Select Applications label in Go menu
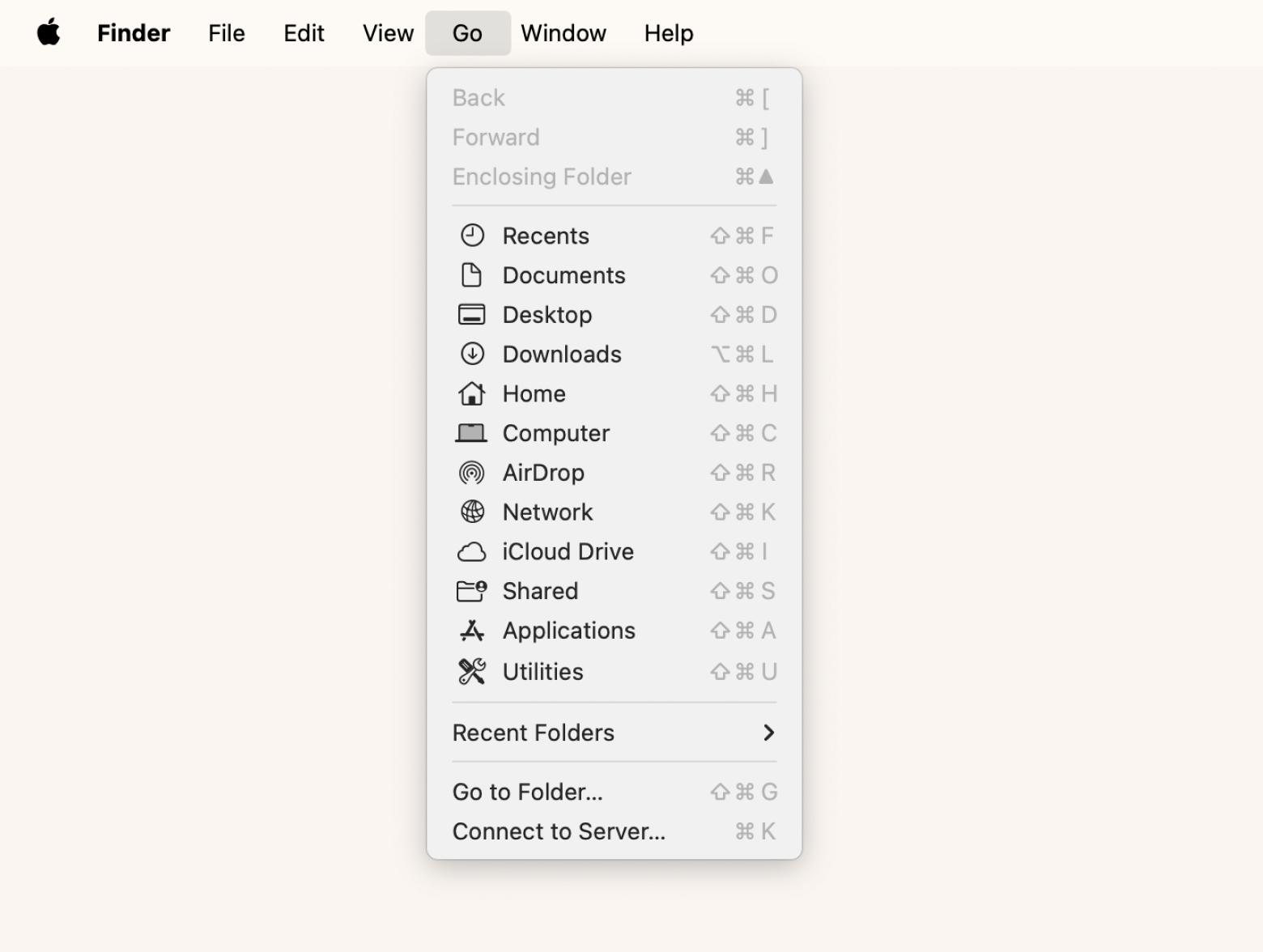 [569, 631]
